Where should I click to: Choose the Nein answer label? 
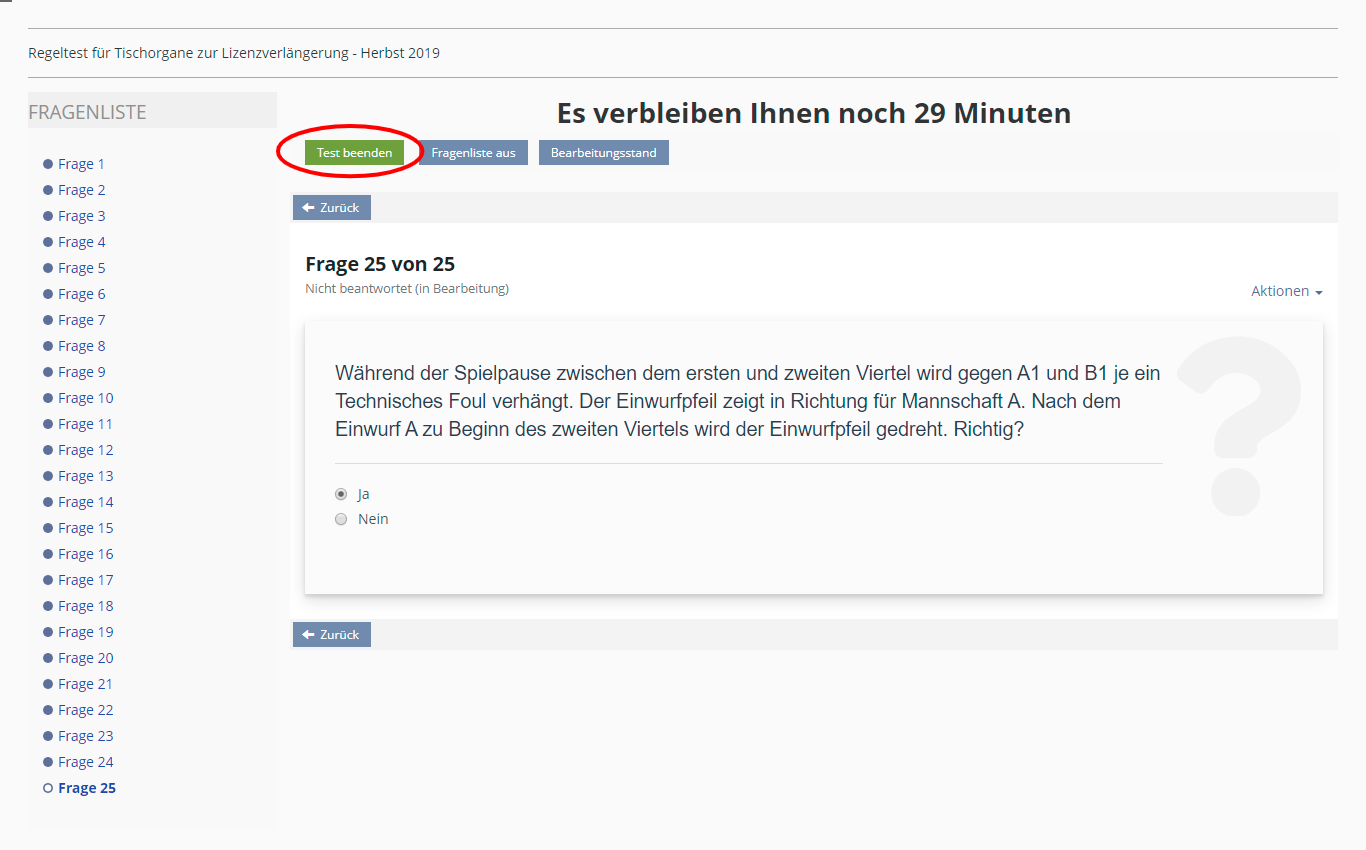point(373,519)
